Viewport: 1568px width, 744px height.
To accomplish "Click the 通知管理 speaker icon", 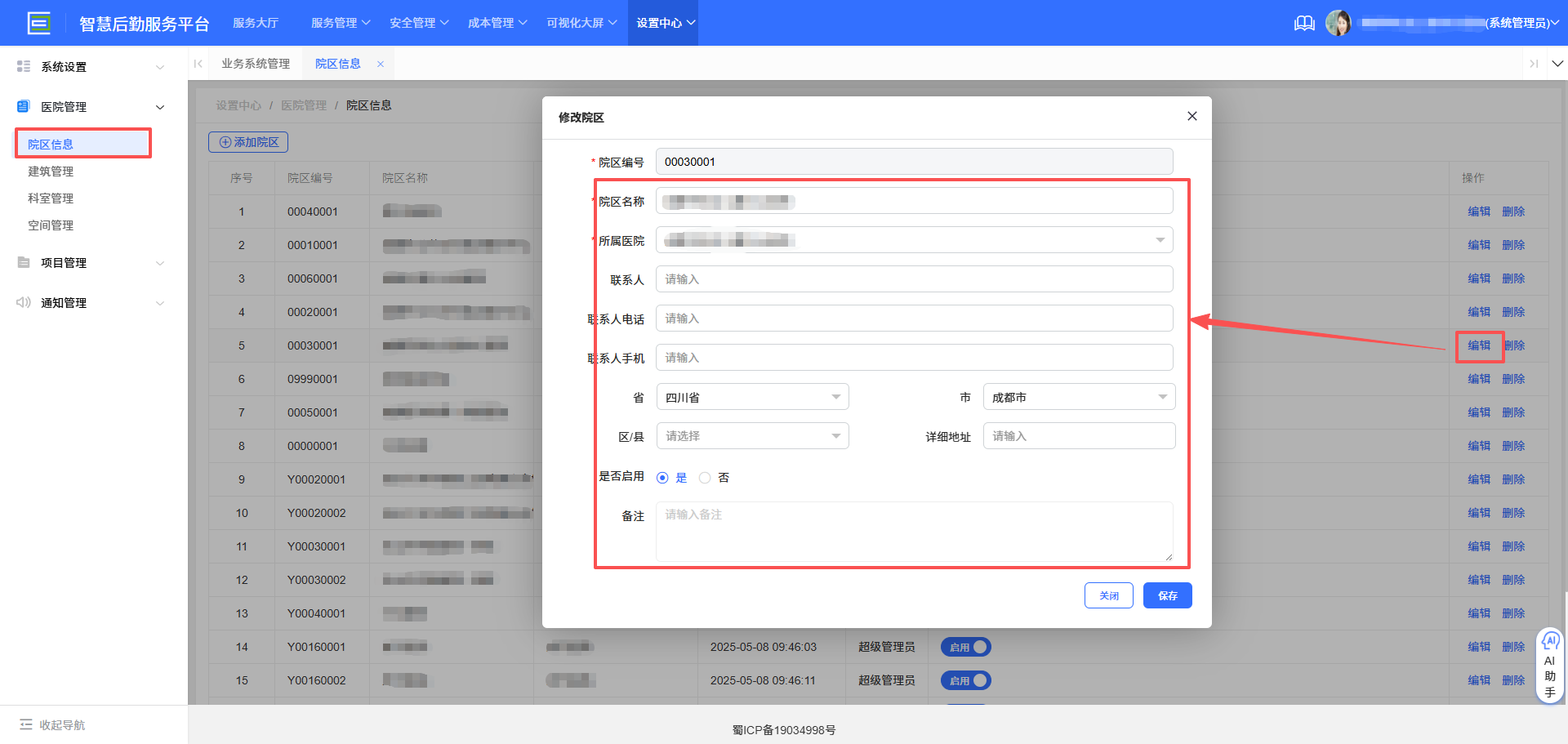I will (21, 302).
